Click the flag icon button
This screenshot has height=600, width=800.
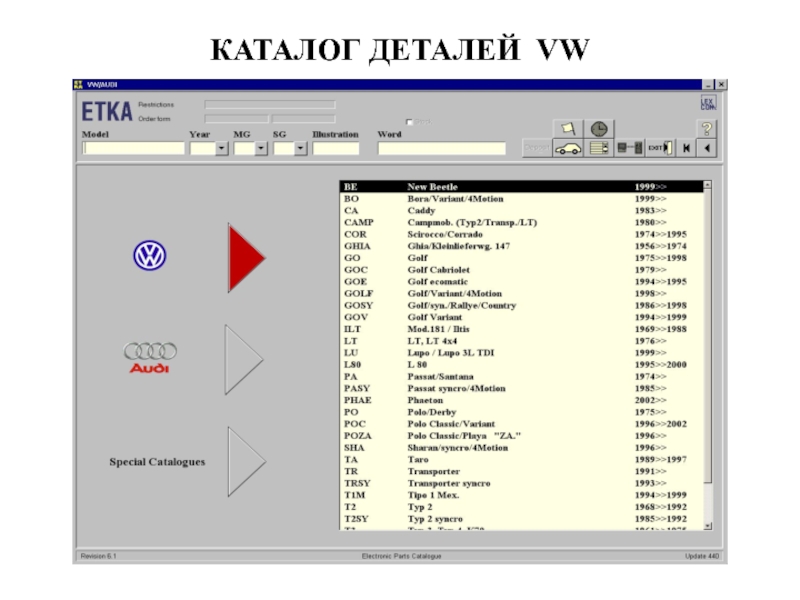click(568, 129)
